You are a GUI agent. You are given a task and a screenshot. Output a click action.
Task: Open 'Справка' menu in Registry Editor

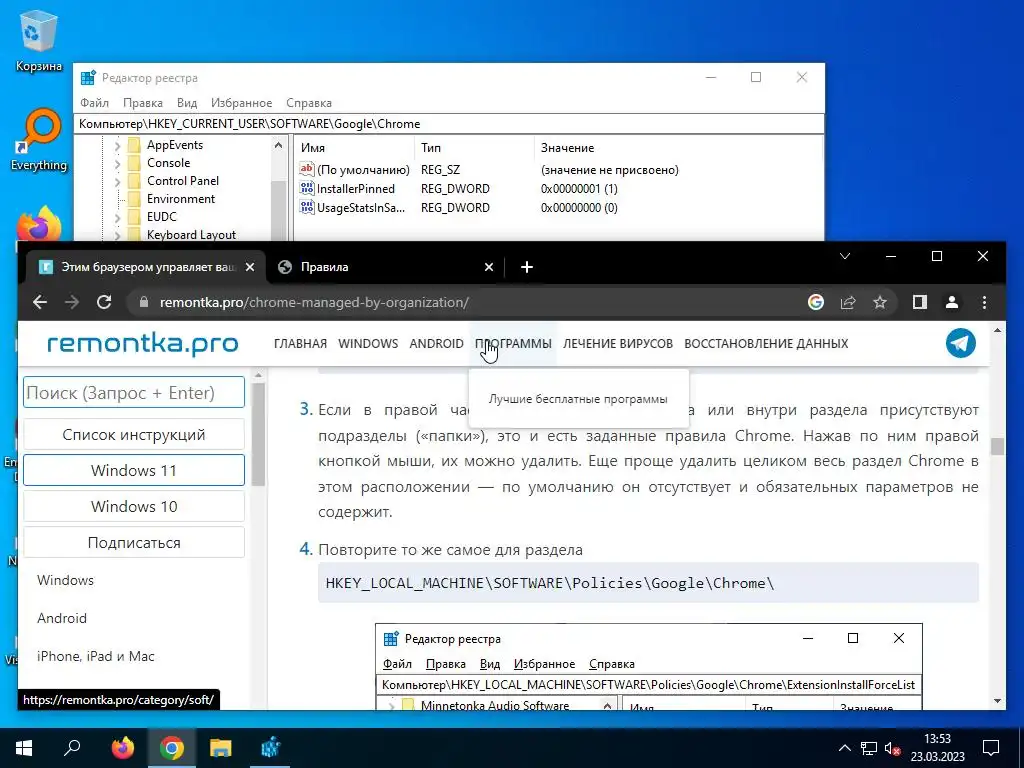pyautogui.click(x=309, y=103)
